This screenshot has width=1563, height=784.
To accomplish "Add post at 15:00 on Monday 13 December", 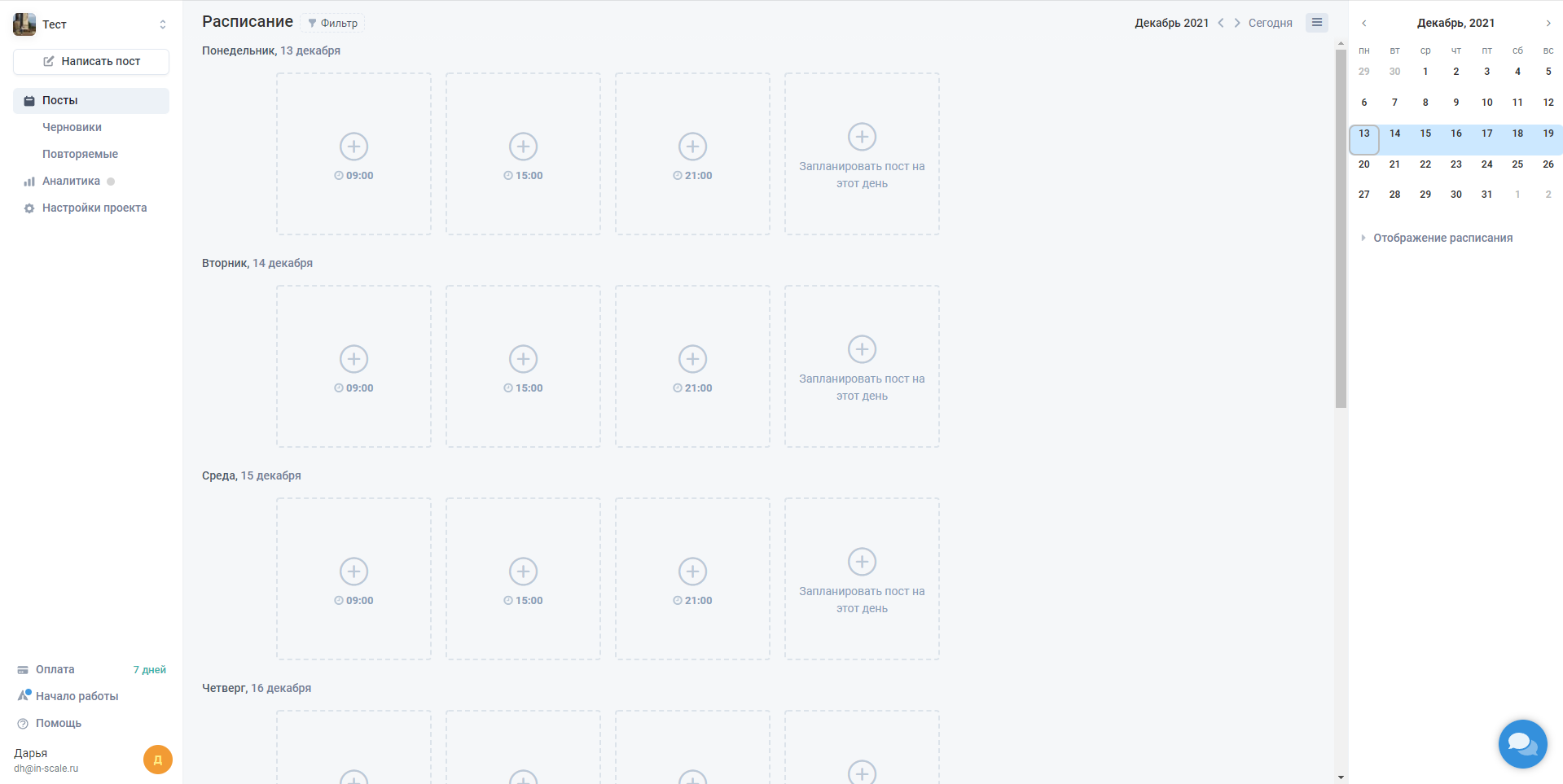I will [523, 154].
